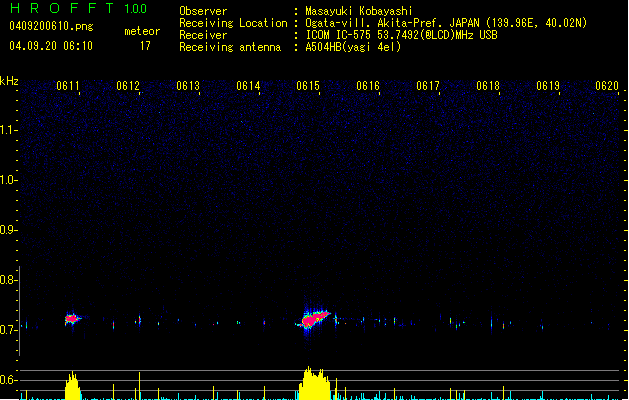Click the 0.8 kHz axis label
This screenshot has width=629, height=400.
coord(8,280)
